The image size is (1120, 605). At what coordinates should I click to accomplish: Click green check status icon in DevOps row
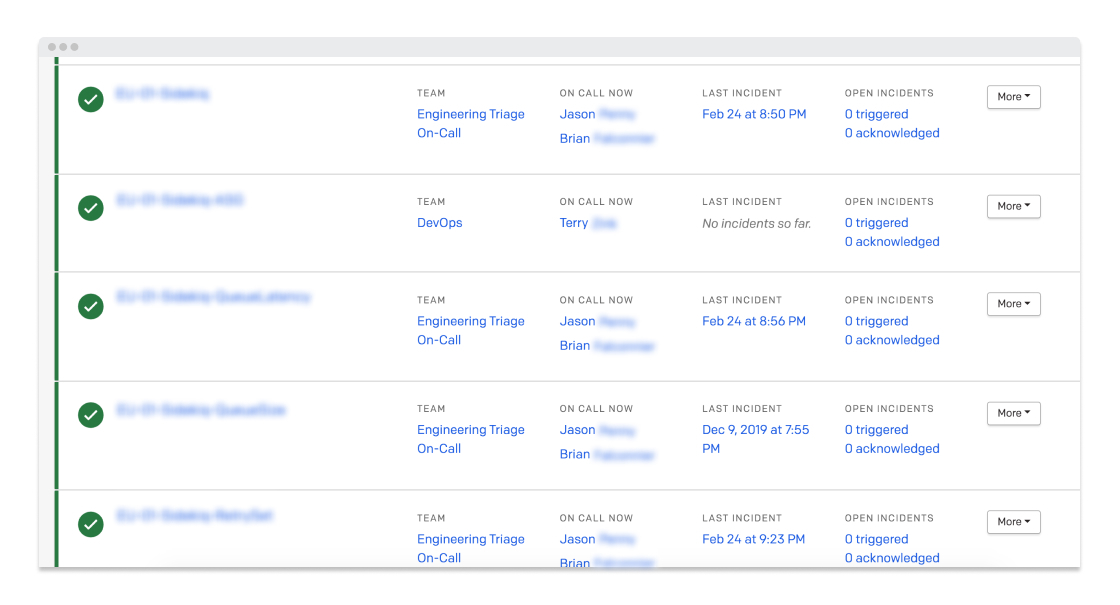91,208
